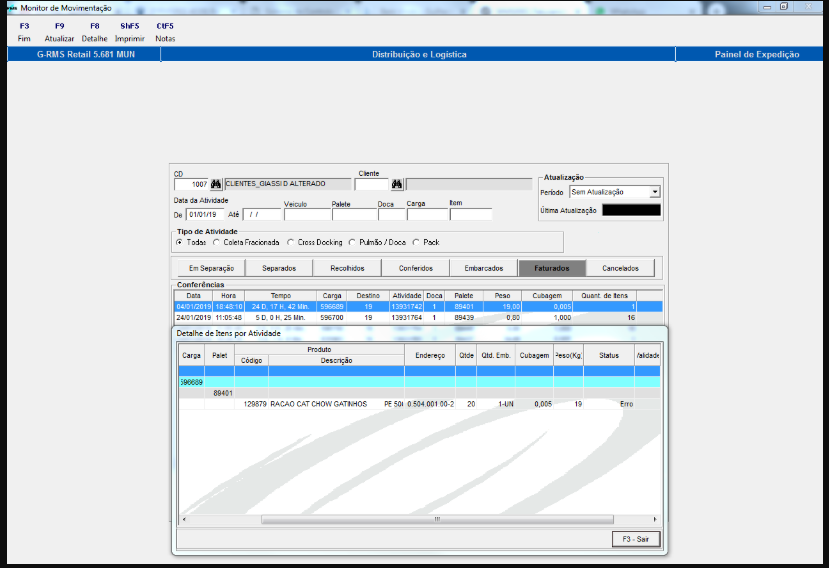Open the F8 Detalhe toolbar command

click(x=94, y=32)
